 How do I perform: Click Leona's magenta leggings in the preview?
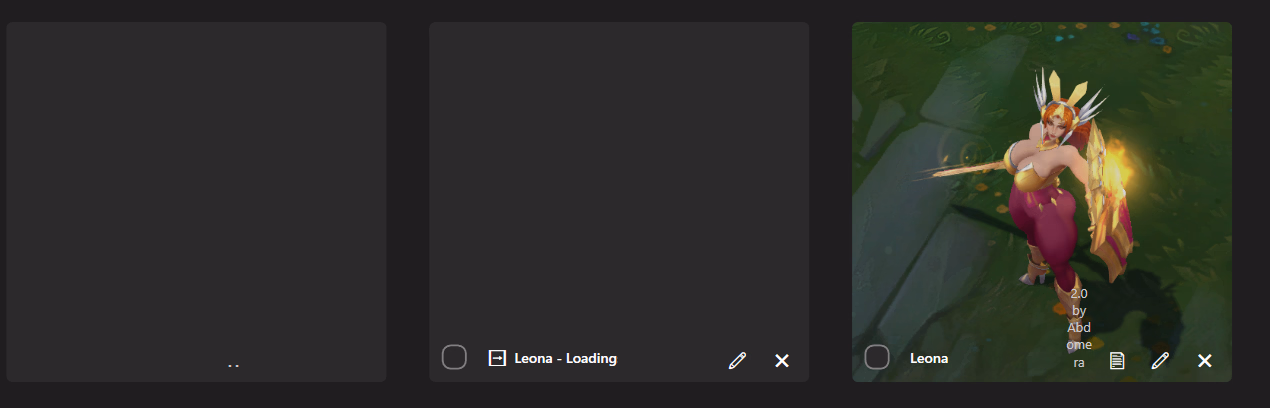click(1045, 230)
